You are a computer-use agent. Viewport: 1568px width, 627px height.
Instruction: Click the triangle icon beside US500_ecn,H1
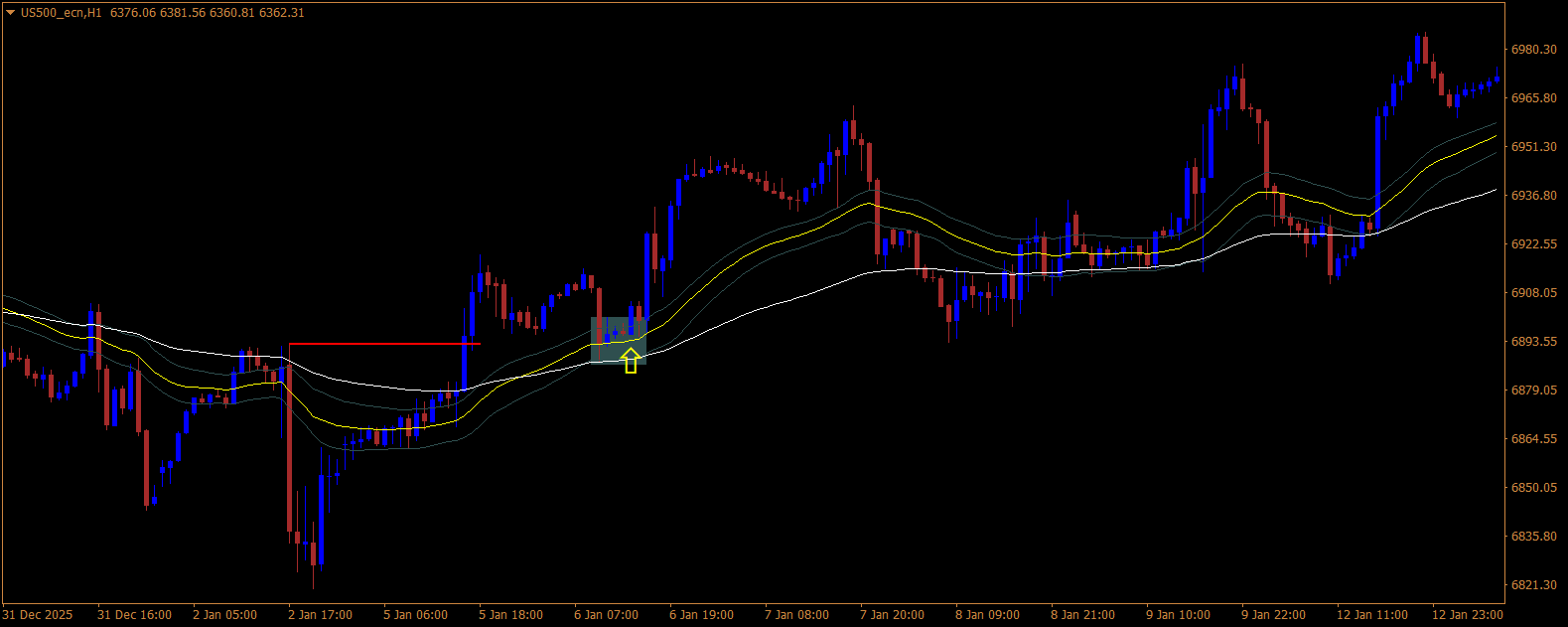[10, 13]
